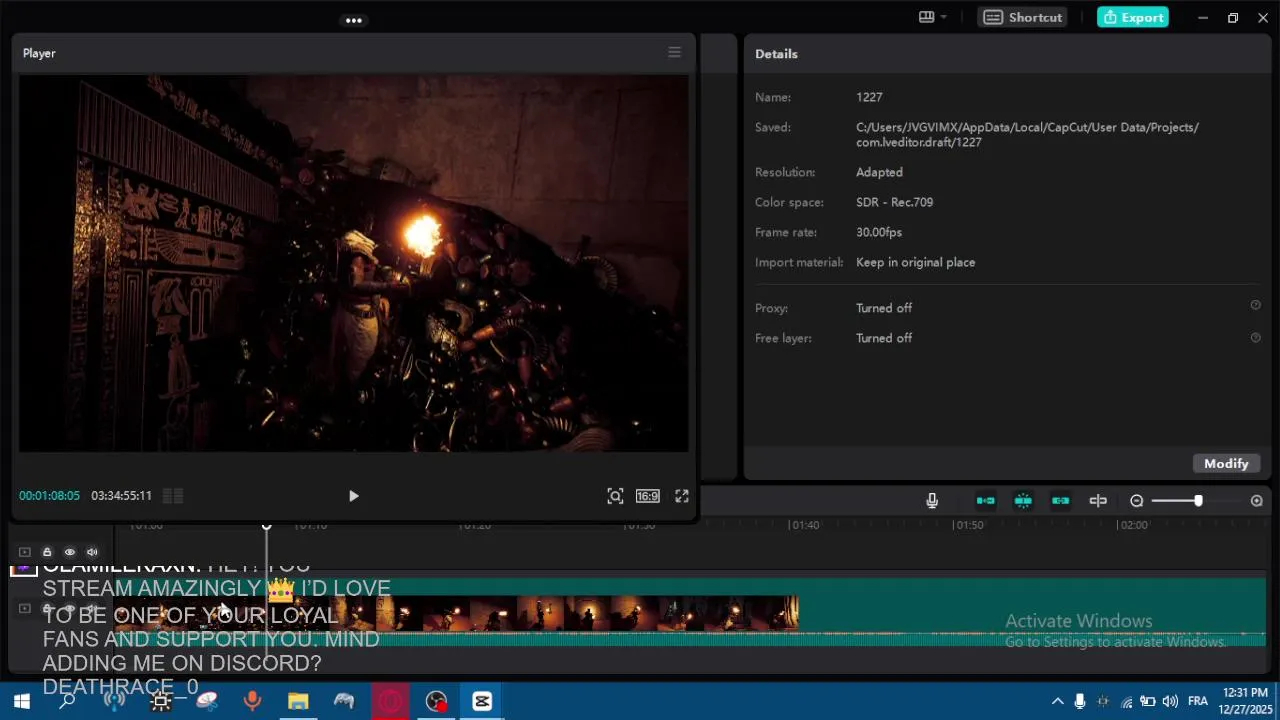Click the Export button

1133,17
